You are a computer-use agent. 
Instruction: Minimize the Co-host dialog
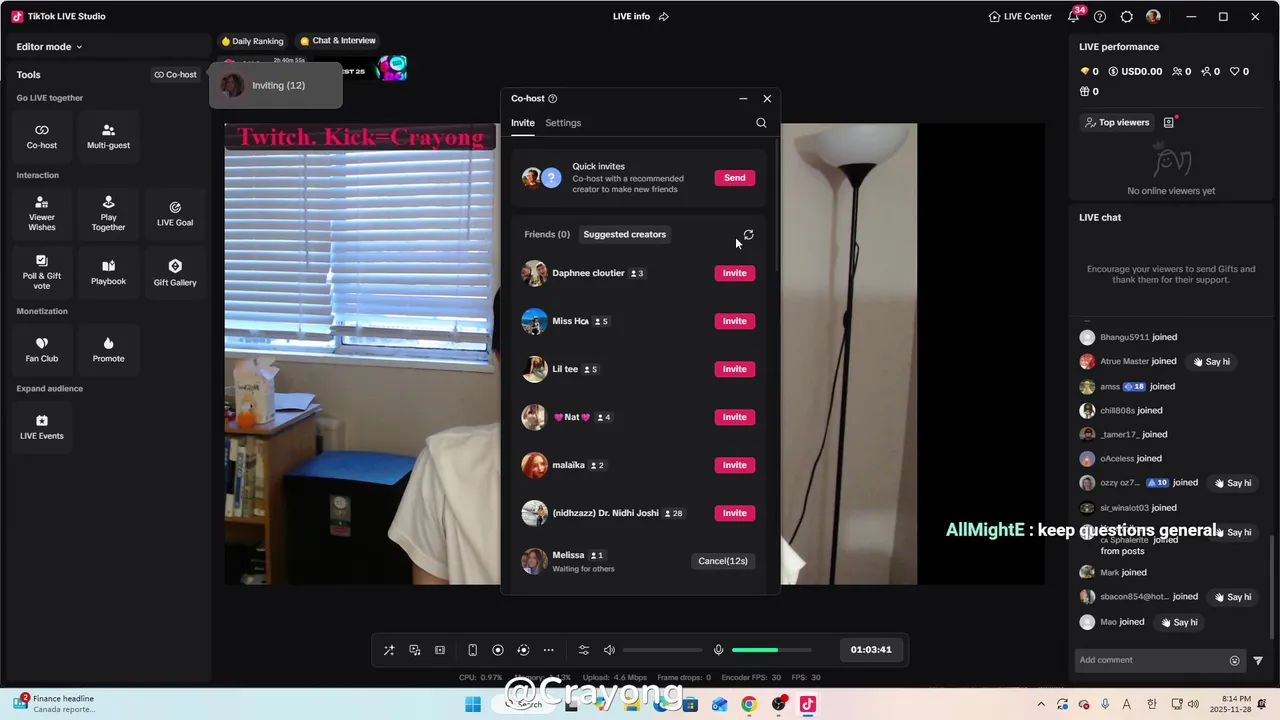[x=743, y=98]
